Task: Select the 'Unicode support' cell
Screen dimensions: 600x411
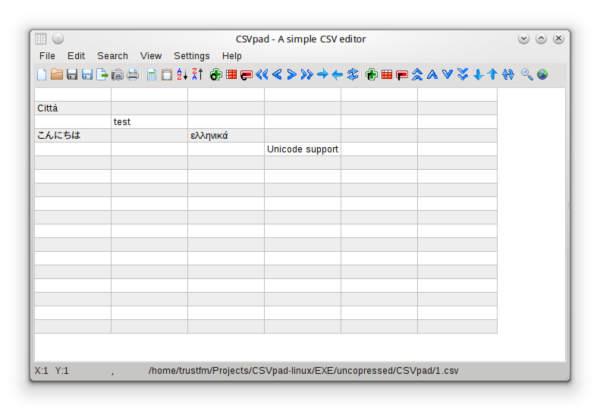Action: [x=302, y=149]
